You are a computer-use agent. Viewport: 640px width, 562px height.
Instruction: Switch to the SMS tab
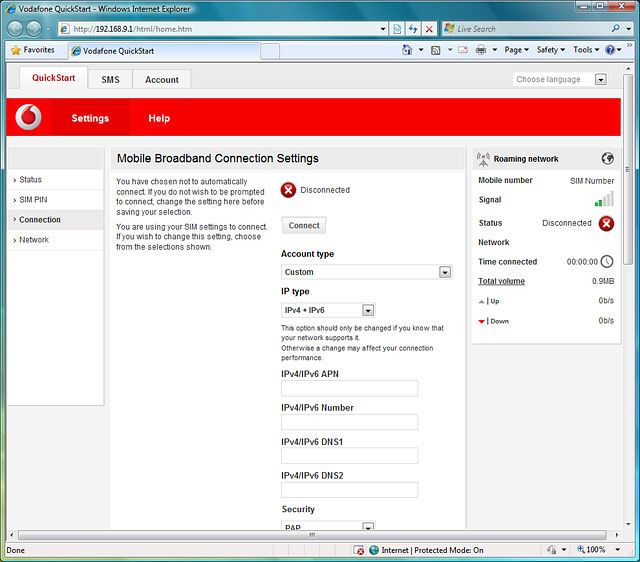pos(110,80)
